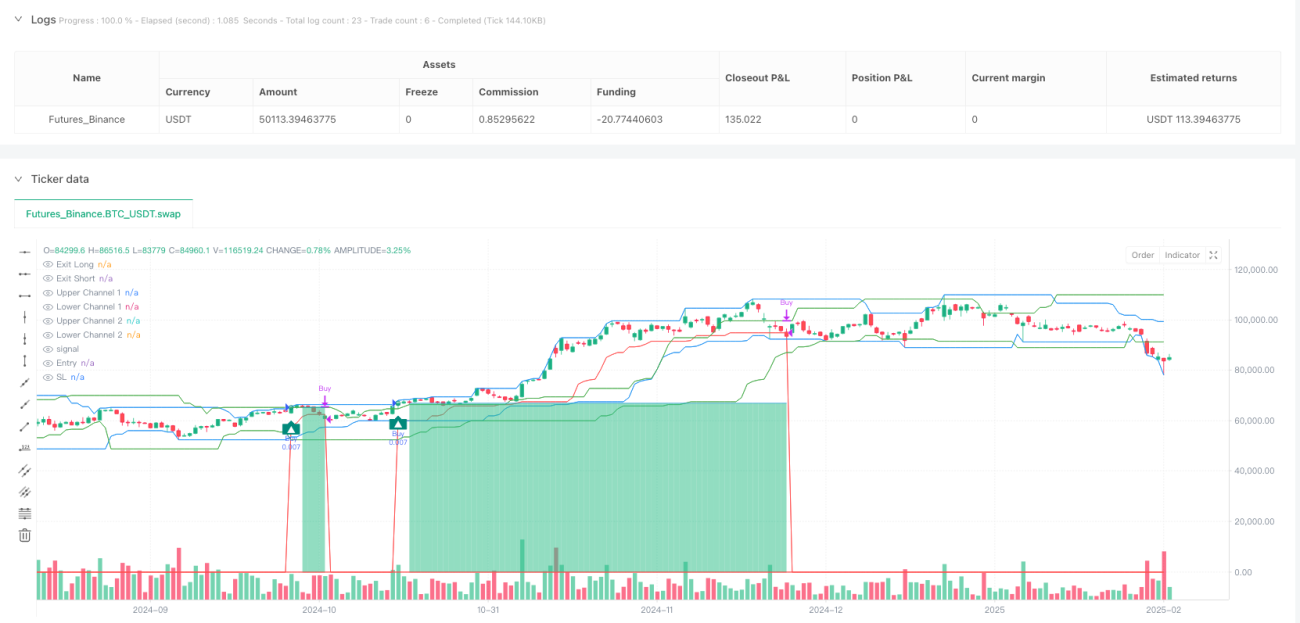Delete drawings with the trash icon
Viewport: 1300px width, 623px height.
[x=25, y=535]
